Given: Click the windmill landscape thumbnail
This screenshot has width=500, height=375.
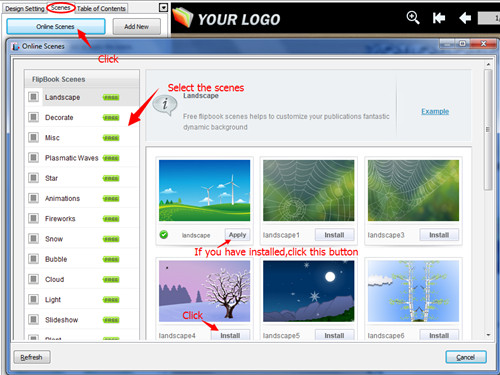Looking at the screenshot, I should coord(204,190).
